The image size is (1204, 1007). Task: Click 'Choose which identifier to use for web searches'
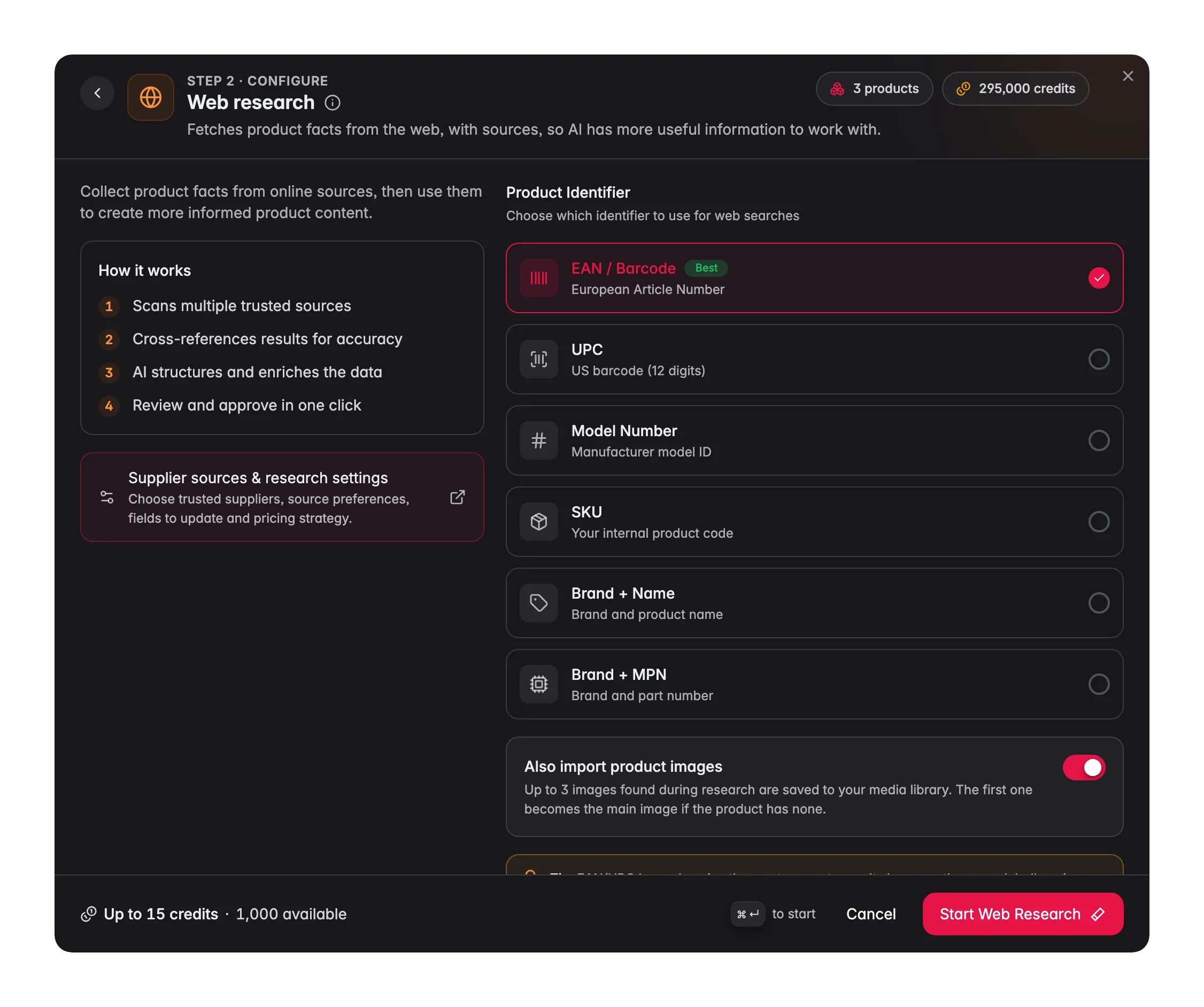click(652, 216)
